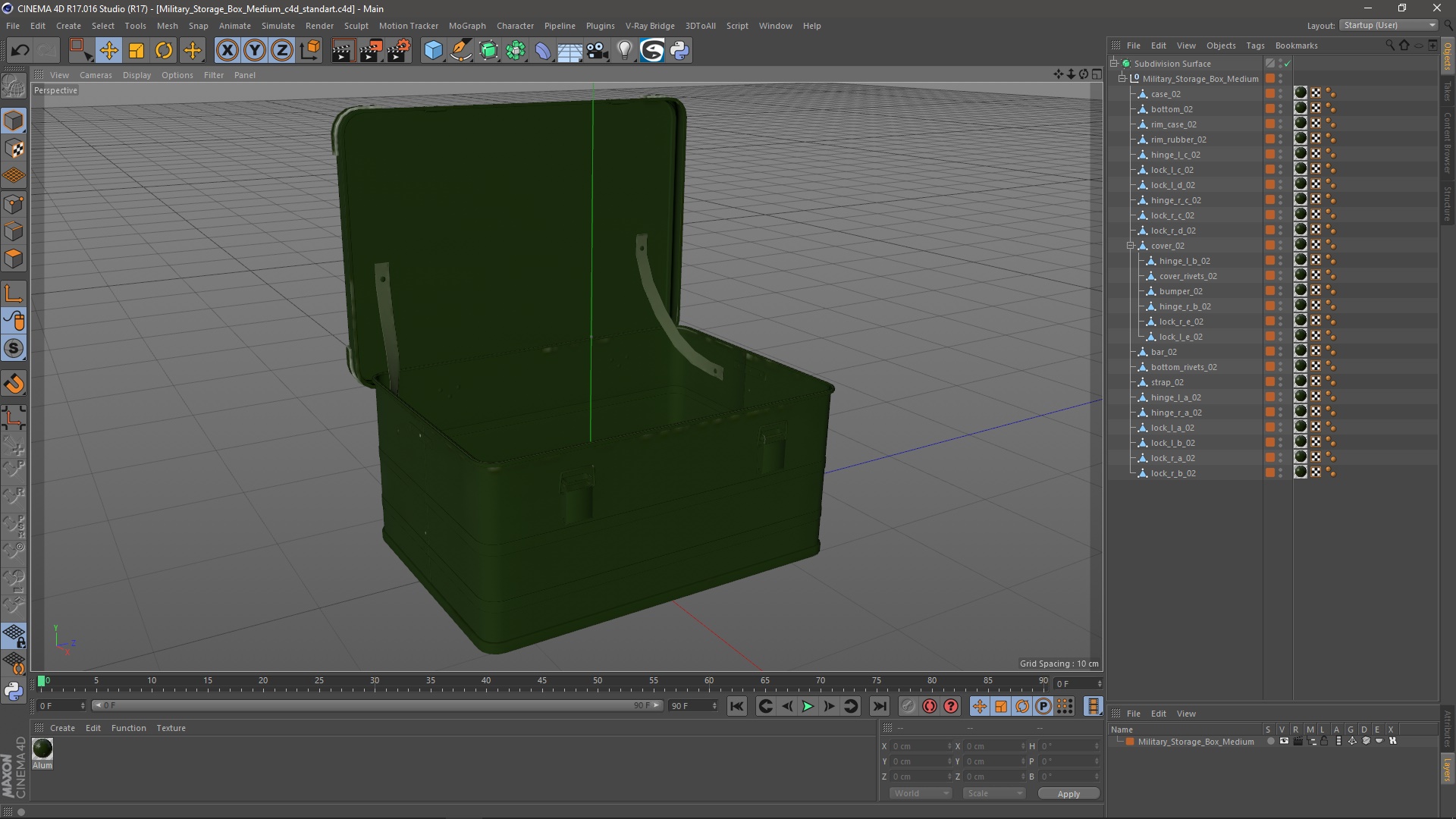Click material tag on rim_rubber_02
Image resolution: width=1456 pixels, height=819 pixels.
point(1301,139)
